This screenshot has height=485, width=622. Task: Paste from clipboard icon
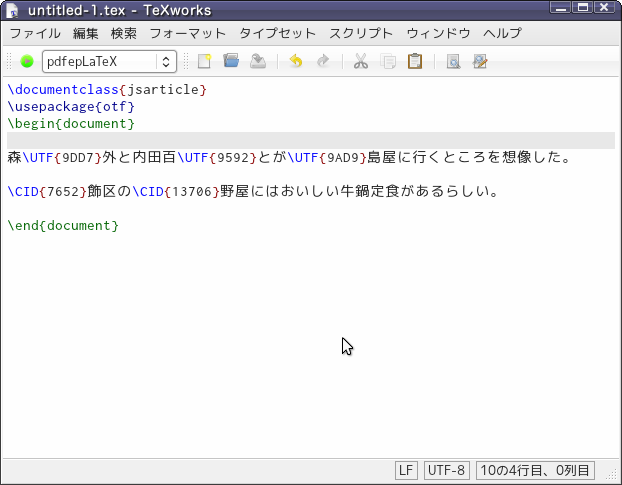pos(415,61)
